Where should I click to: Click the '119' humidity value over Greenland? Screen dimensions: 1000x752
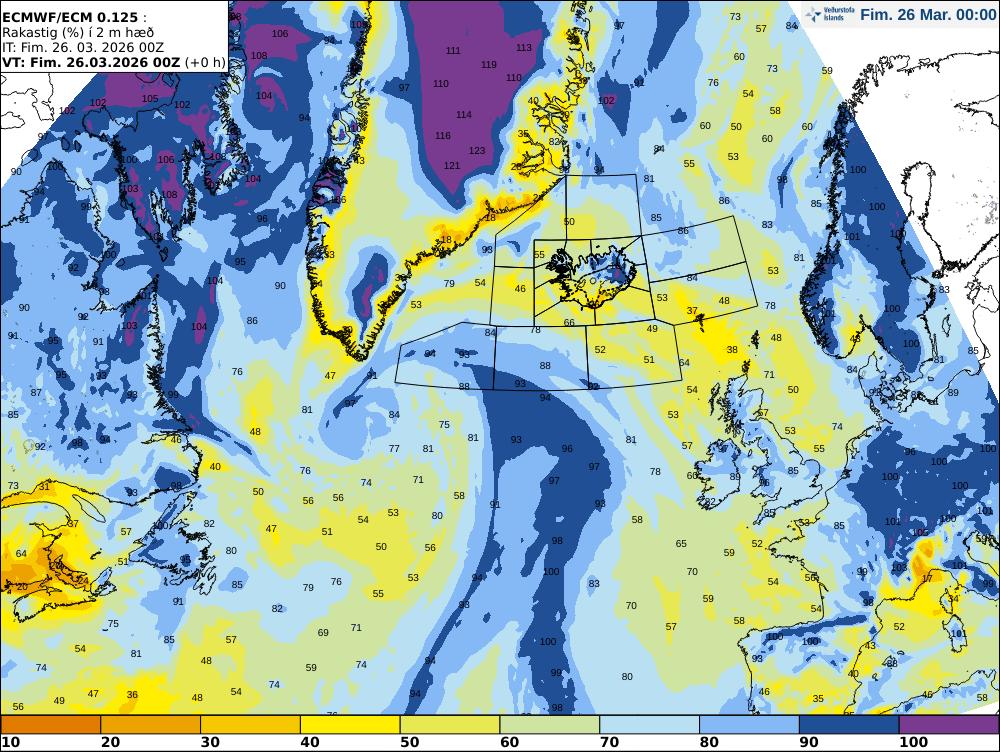tap(489, 64)
